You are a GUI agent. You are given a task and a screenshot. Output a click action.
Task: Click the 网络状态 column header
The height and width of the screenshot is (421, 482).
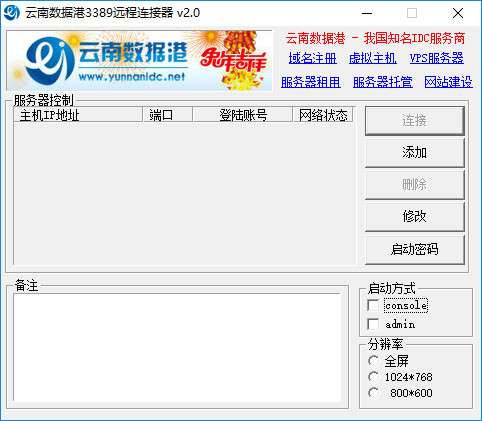click(x=322, y=115)
